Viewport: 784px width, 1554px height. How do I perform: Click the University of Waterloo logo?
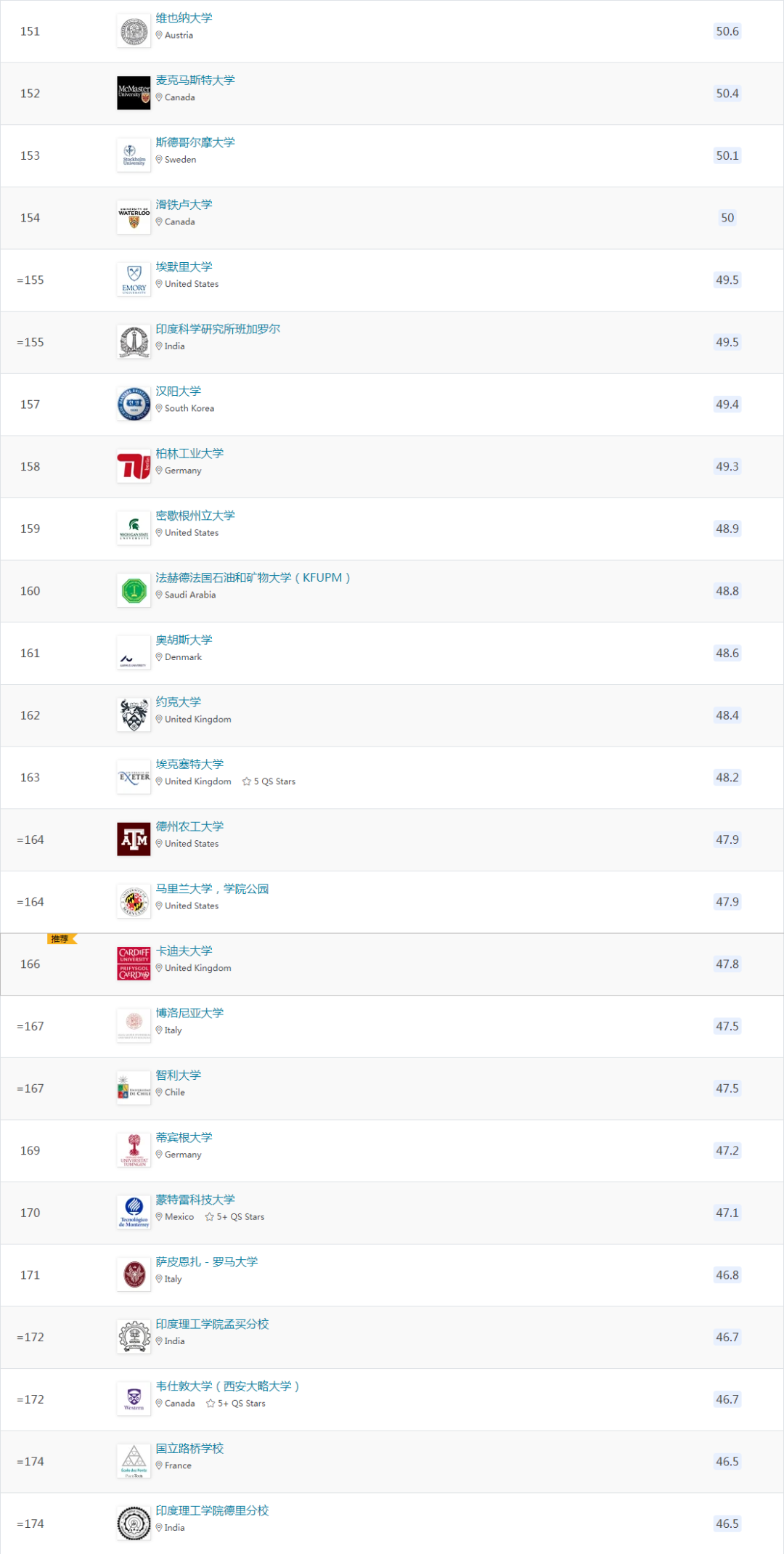(x=134, y=218)
